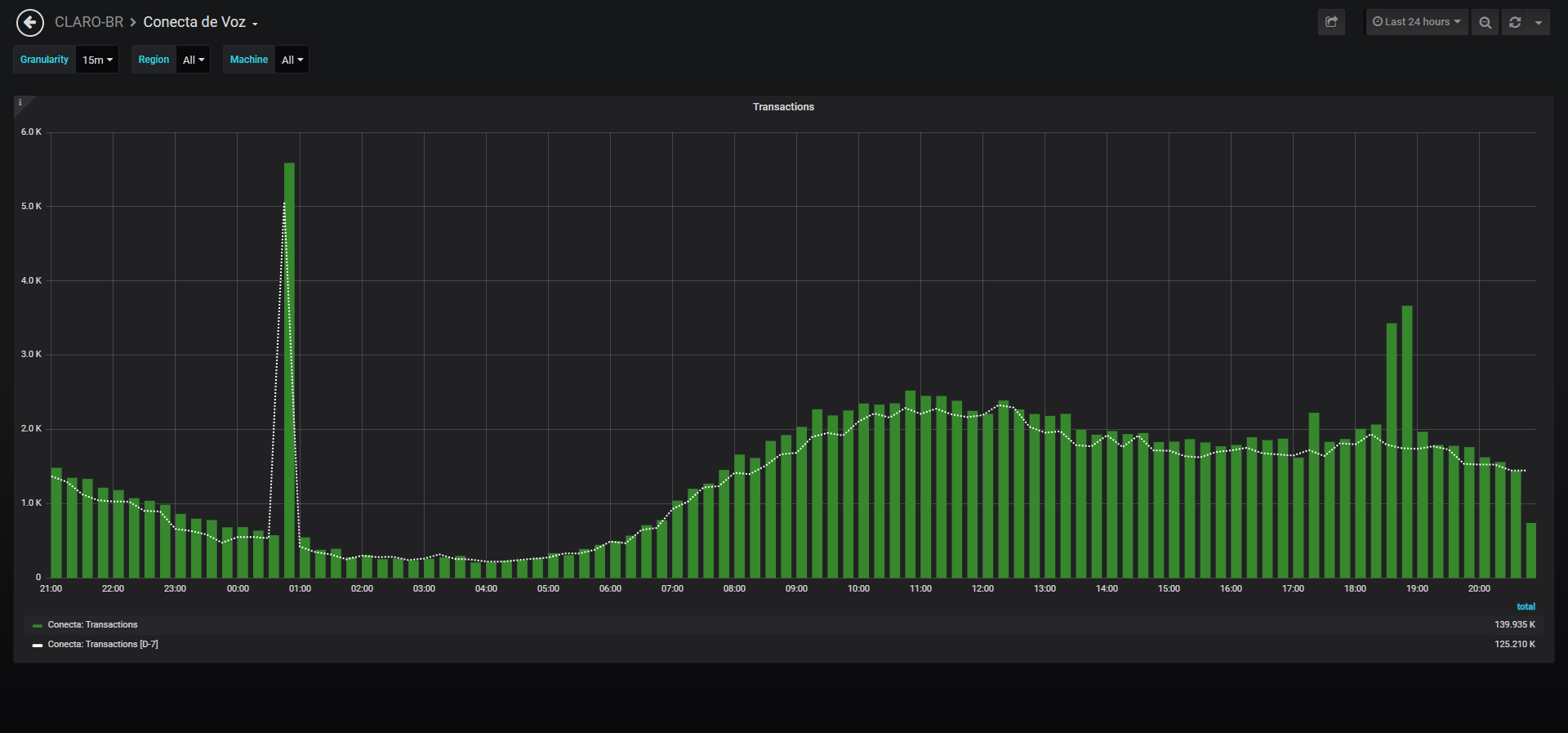
Task: Open the Last 24 hours time picker
Action: 1417,22
